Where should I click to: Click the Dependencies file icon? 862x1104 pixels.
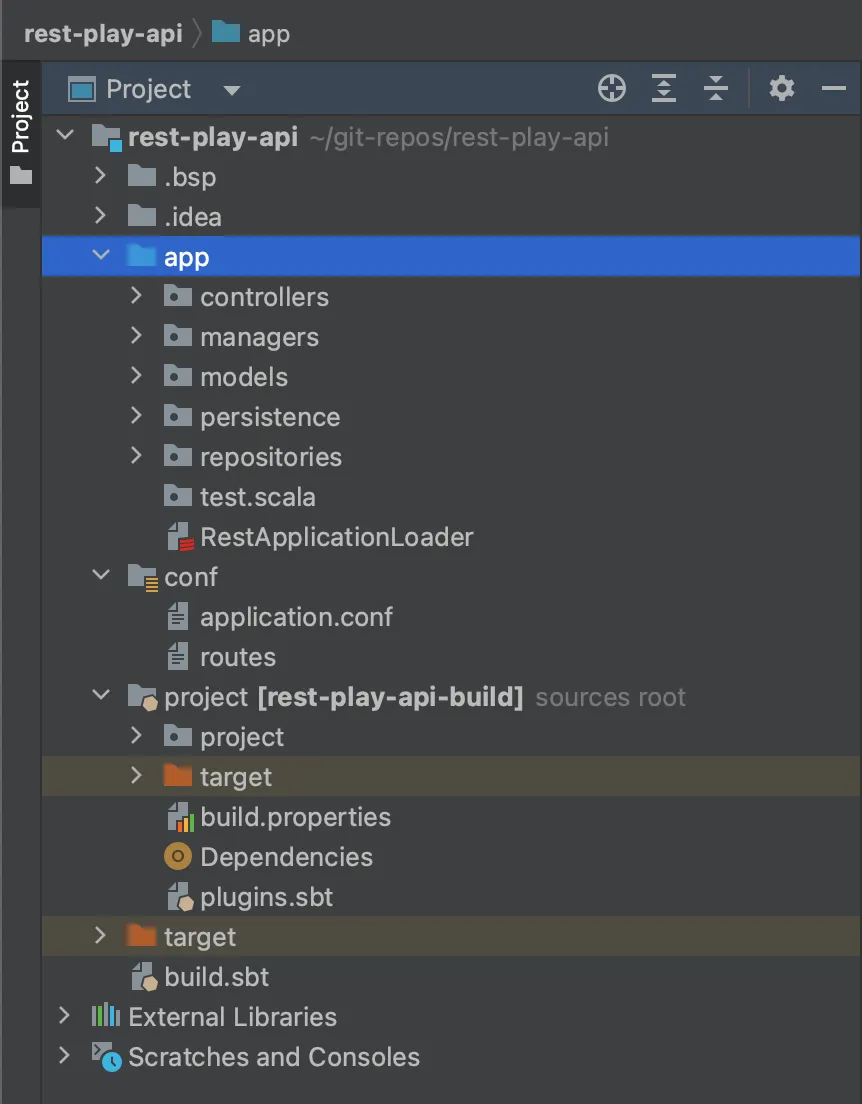pyautogui.click(x=178, y=857)
